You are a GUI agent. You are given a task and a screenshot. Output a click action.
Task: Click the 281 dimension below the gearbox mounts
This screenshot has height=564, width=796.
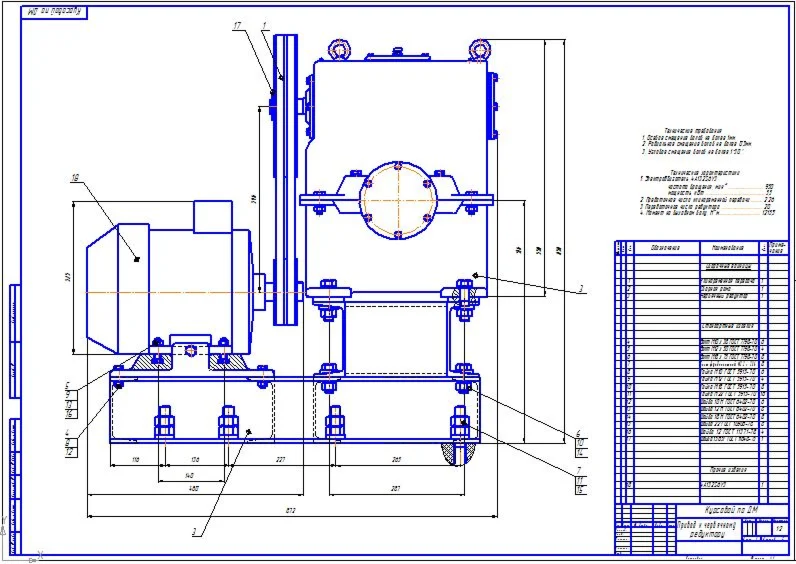click(395, 488)
